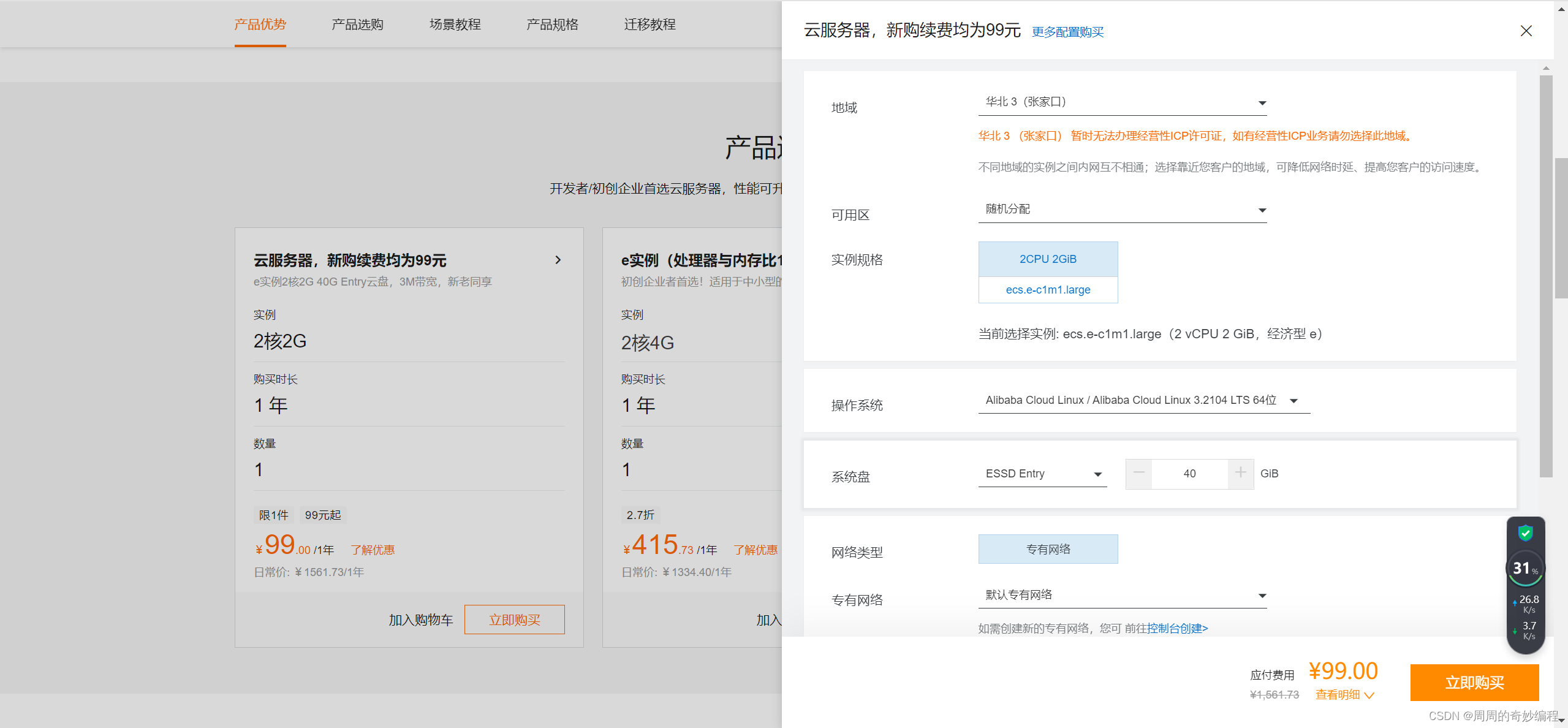The width and height of the screenshot is (1568, 728).
Task: Open the 控制台创建 link
Action: [x=1177, y=629]
